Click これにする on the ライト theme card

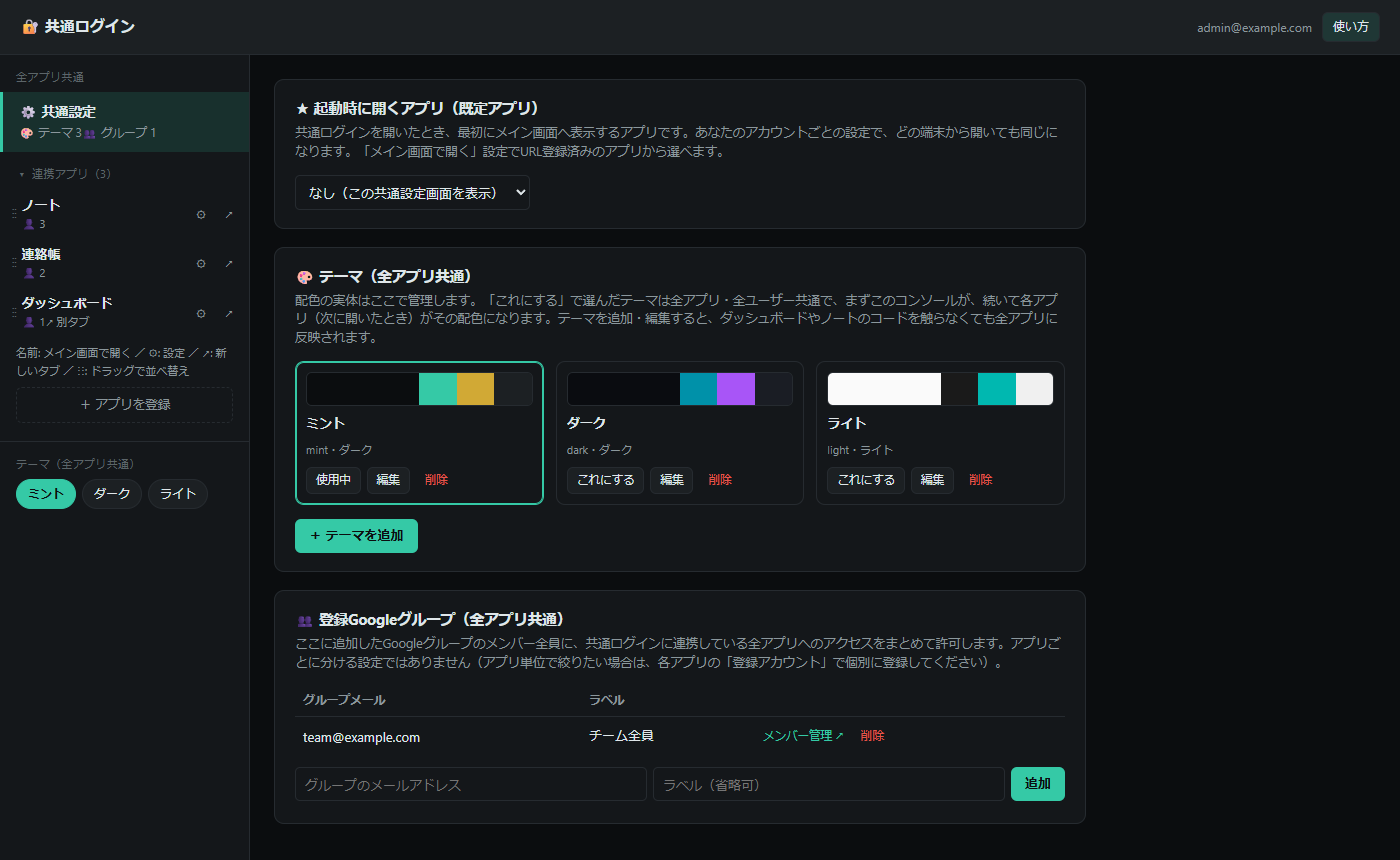click(x=866, y=480)
